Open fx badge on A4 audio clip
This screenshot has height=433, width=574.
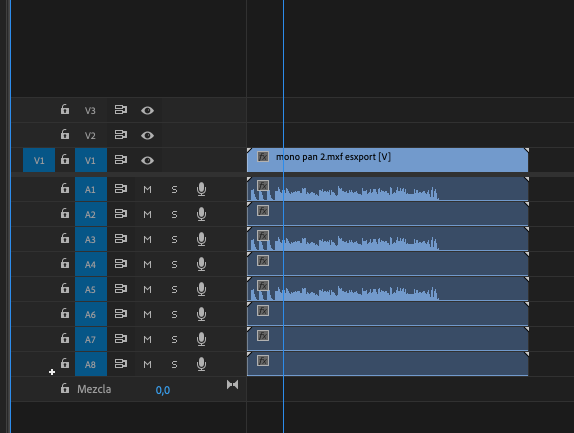pyautogui.click(x=263, y=261)
